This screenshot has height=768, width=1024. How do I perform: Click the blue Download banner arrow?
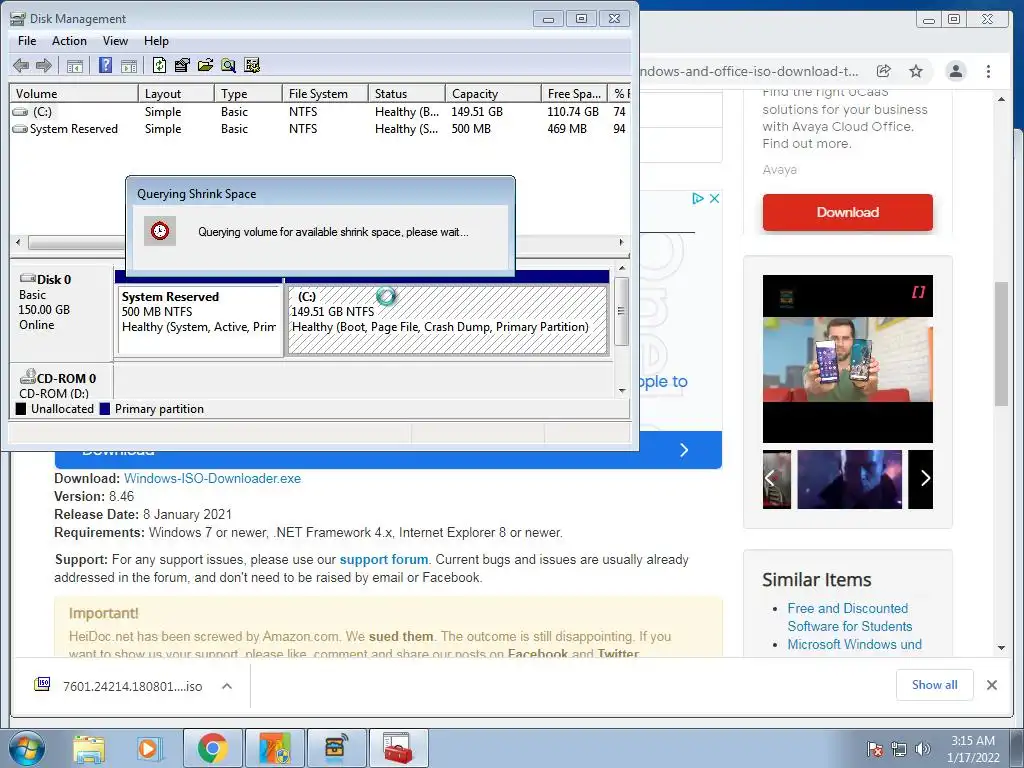coord(683,450)
